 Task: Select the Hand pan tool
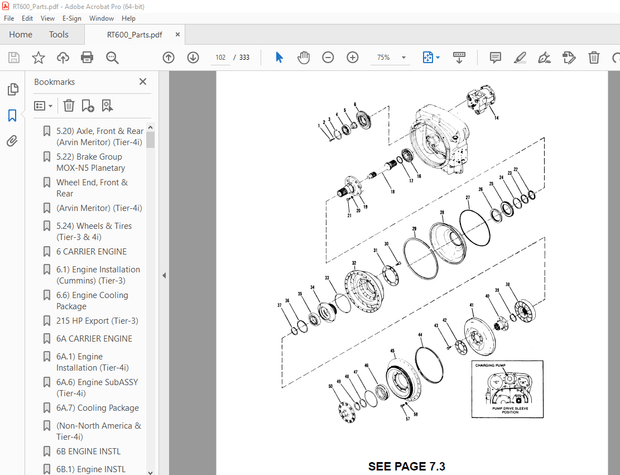click(x=303, y=58)
